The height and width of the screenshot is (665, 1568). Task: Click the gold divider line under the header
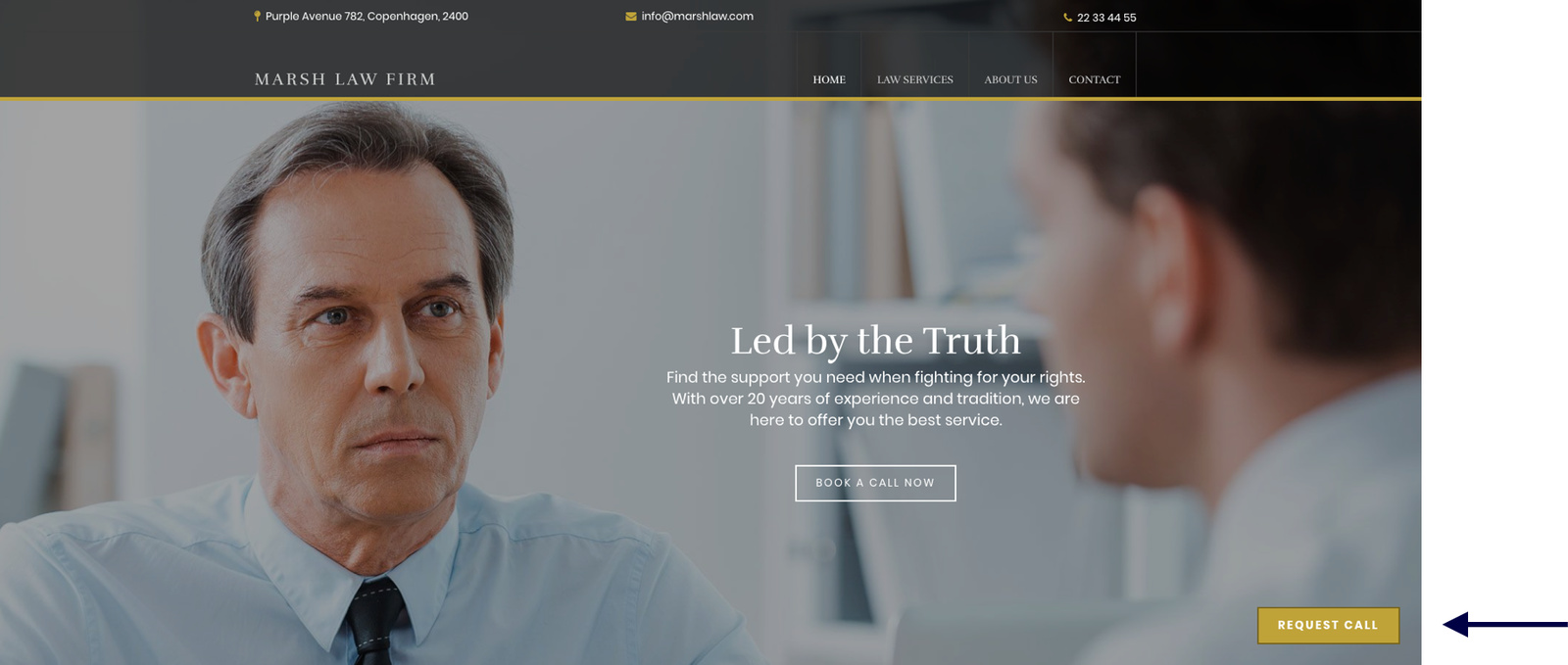(x=710, y=99)
